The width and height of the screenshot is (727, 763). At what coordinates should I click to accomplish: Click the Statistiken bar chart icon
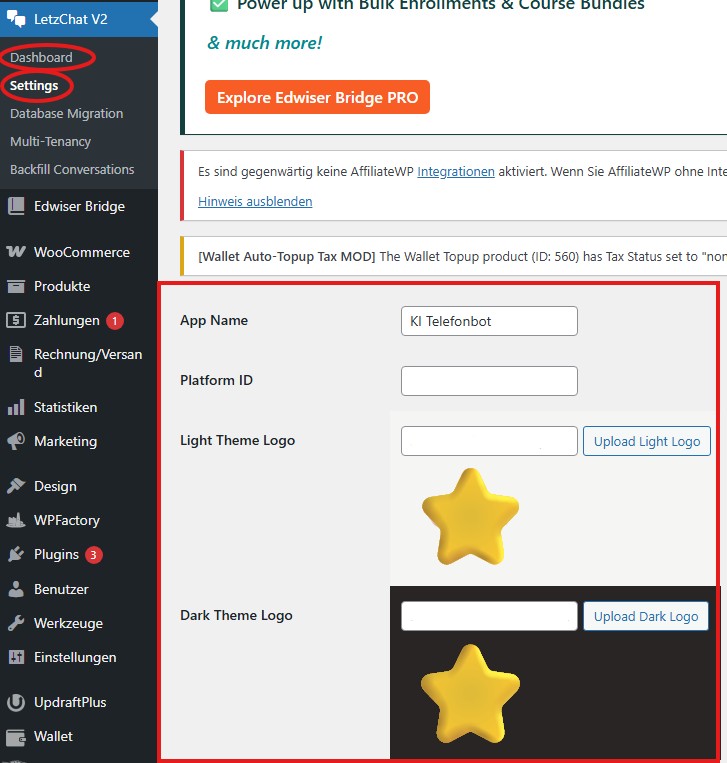(16, 407)
